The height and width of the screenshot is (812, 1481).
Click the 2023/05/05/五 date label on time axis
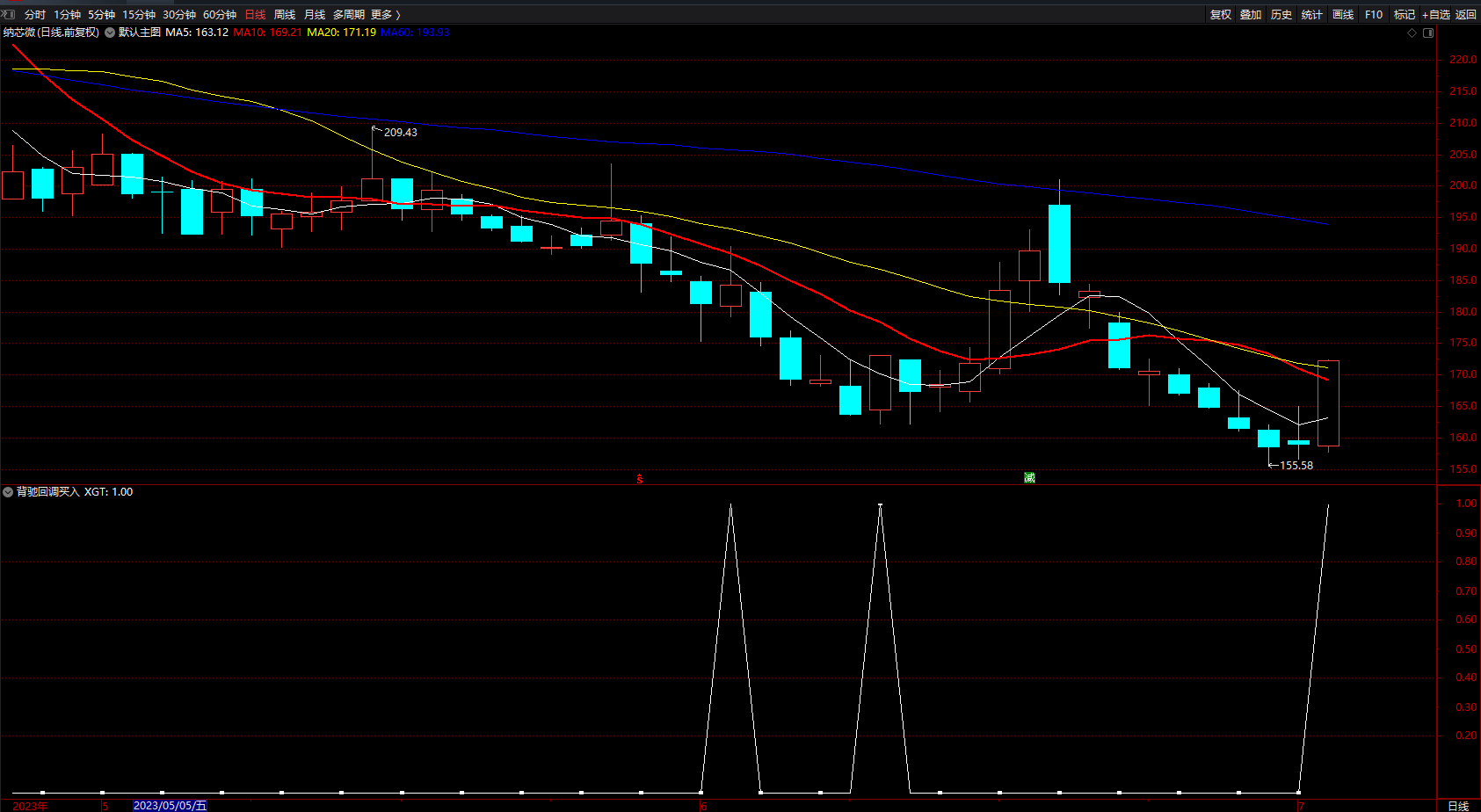click(x=170, y=806)
